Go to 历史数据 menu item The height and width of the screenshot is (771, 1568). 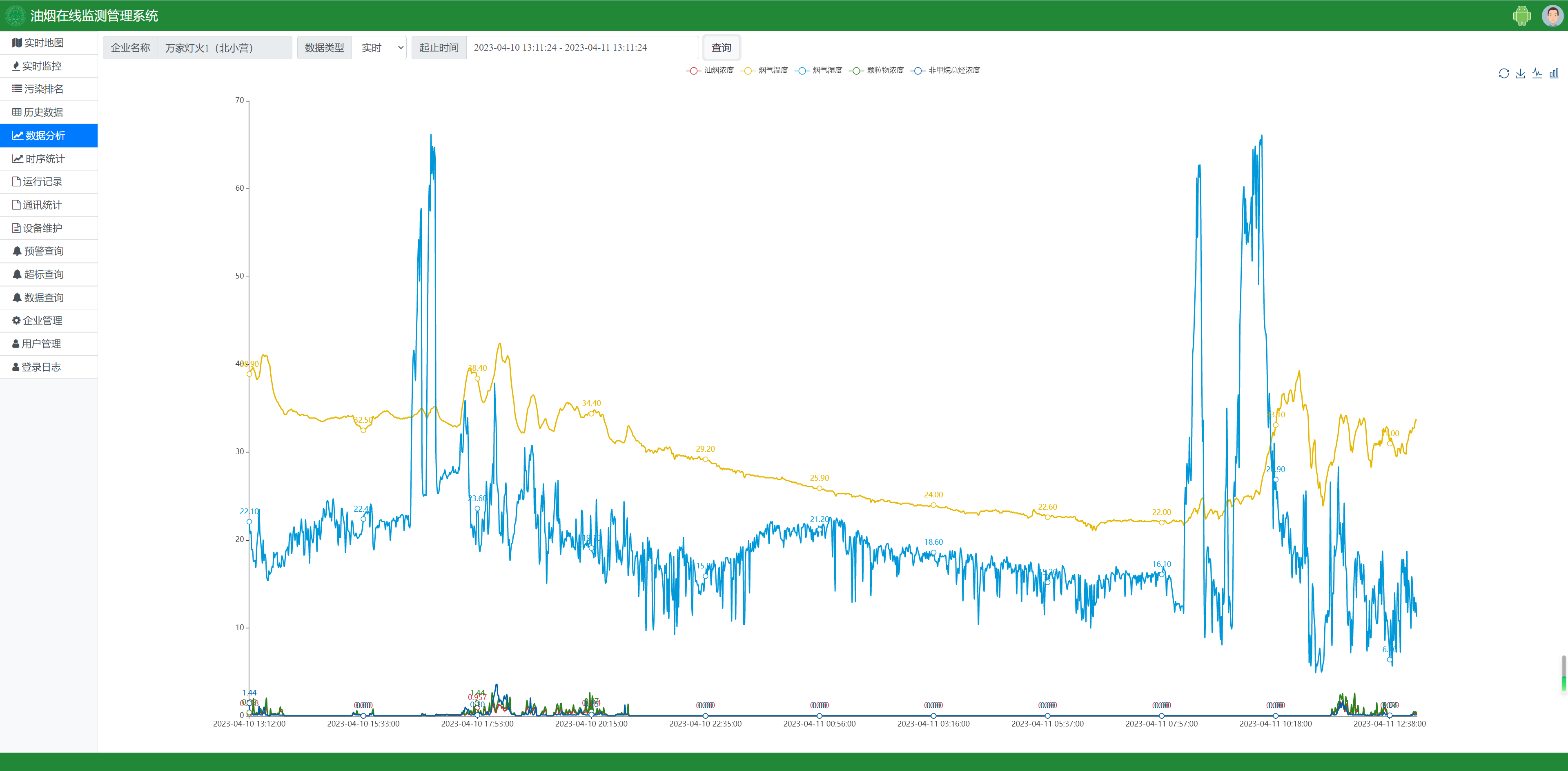pyautogui.click(x=43, y=112)
